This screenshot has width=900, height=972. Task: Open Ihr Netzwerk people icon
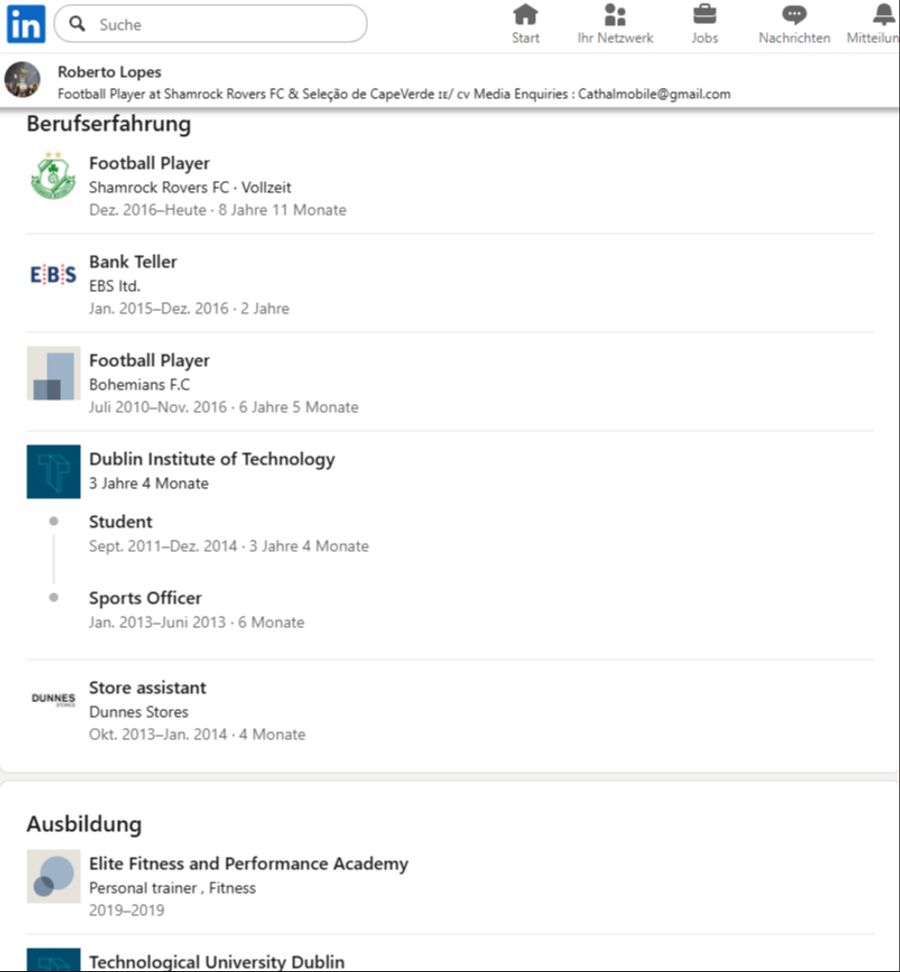point(615,15)
